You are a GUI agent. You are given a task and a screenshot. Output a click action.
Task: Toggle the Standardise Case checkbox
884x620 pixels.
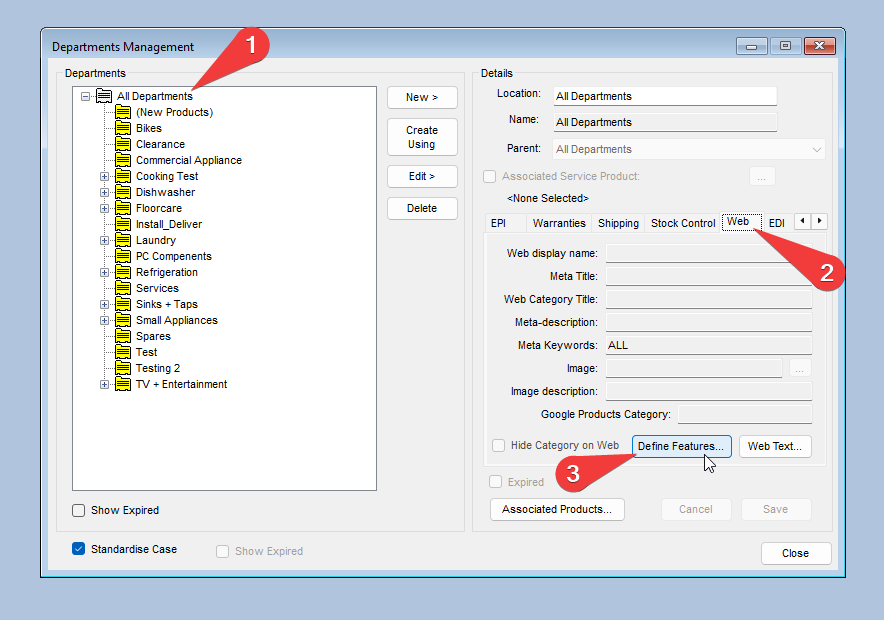[79, 549]
